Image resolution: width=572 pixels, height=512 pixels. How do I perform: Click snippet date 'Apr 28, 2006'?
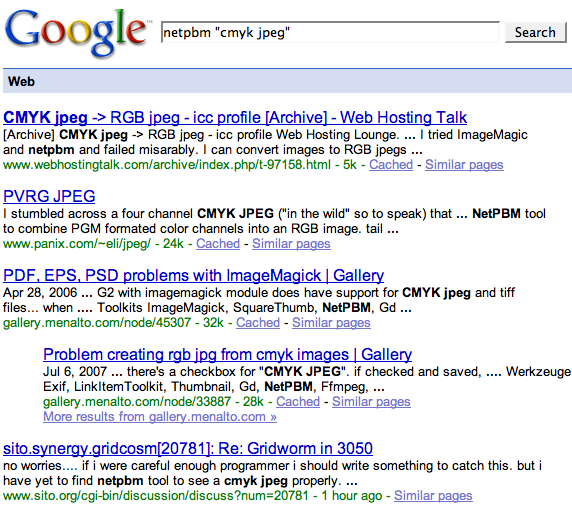coord(40,292)
